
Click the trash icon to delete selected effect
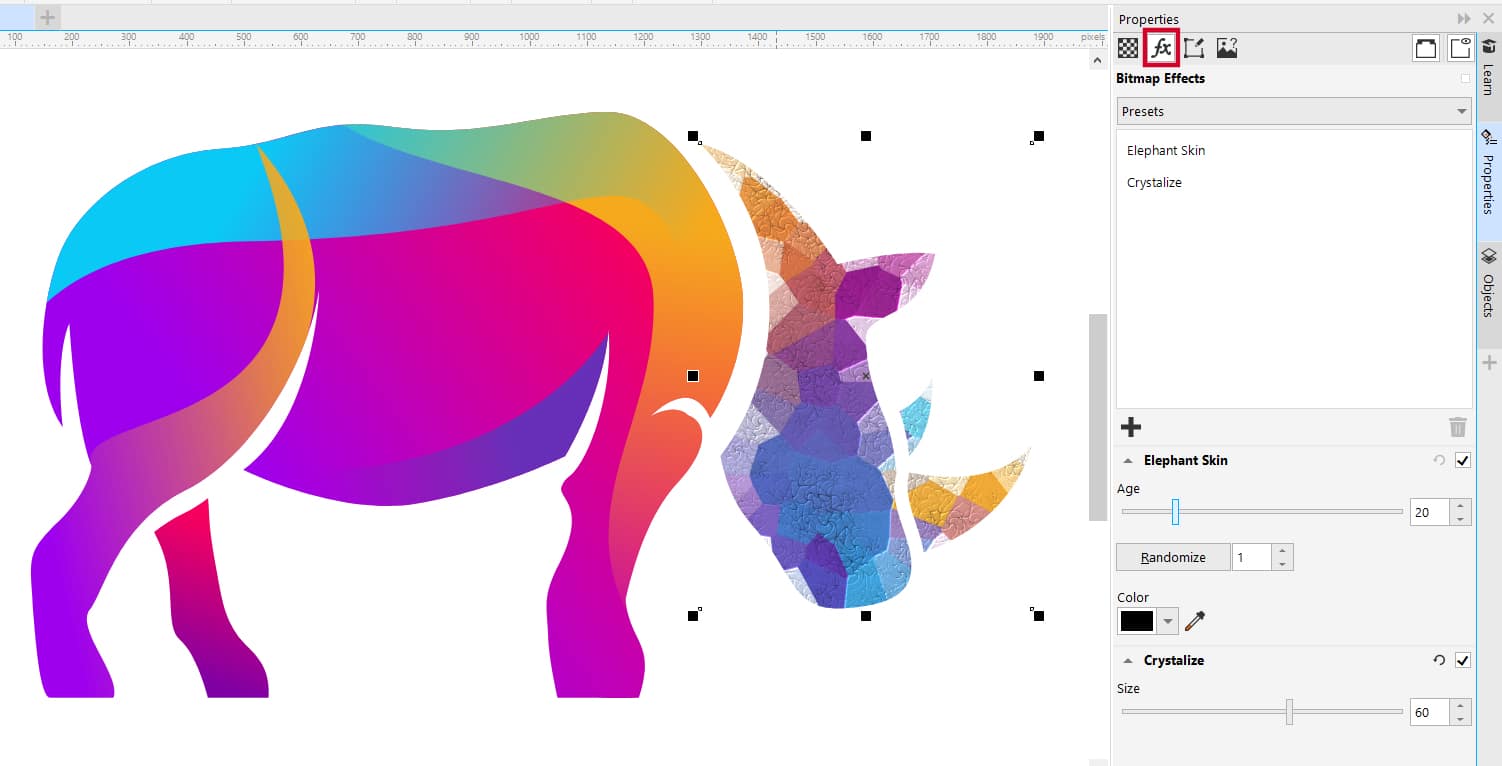(1458, 427)
